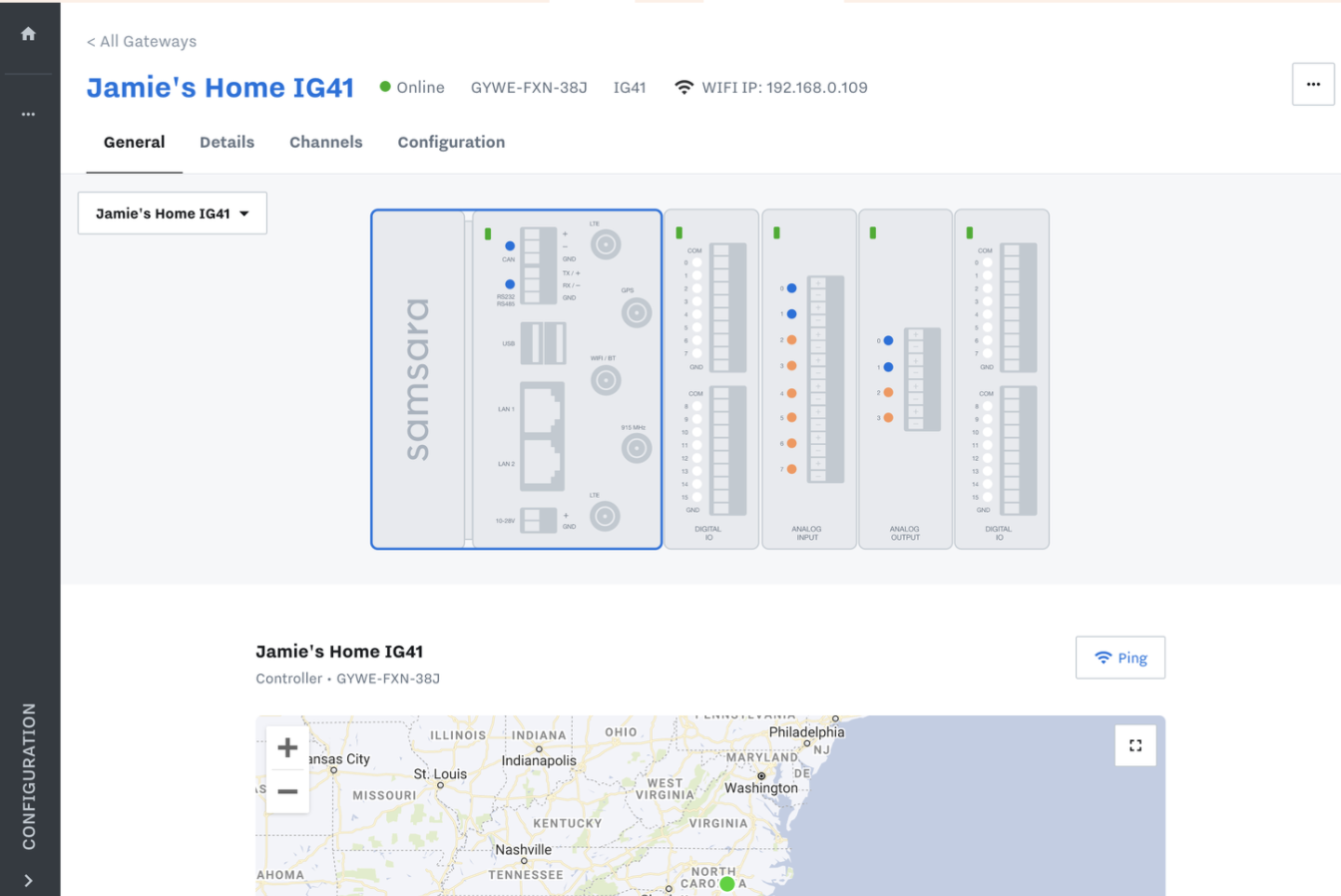This screenshot has width=1341, height=896.
Task: Zoom out on the map
Action: (x=287, y=792)
